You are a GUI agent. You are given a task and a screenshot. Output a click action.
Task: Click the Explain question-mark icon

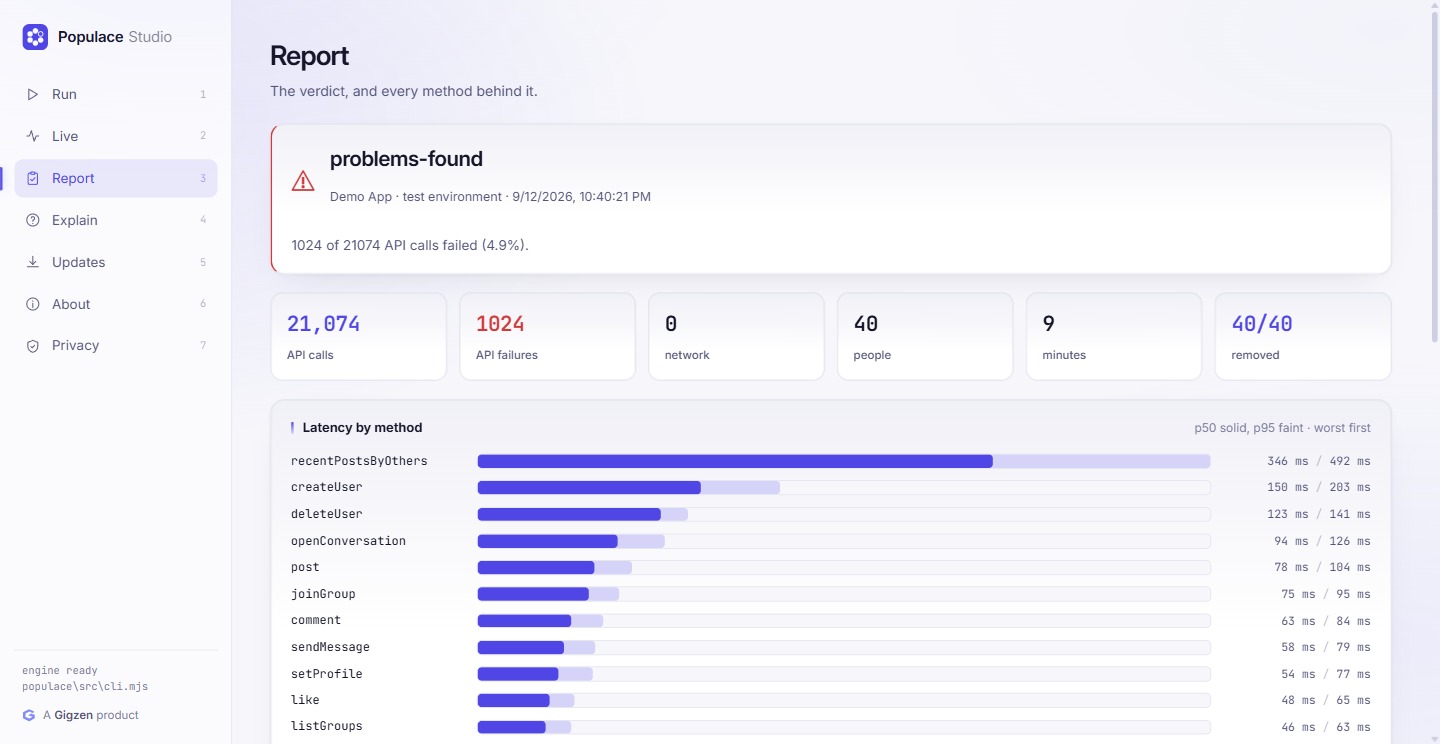coord(33,220)
